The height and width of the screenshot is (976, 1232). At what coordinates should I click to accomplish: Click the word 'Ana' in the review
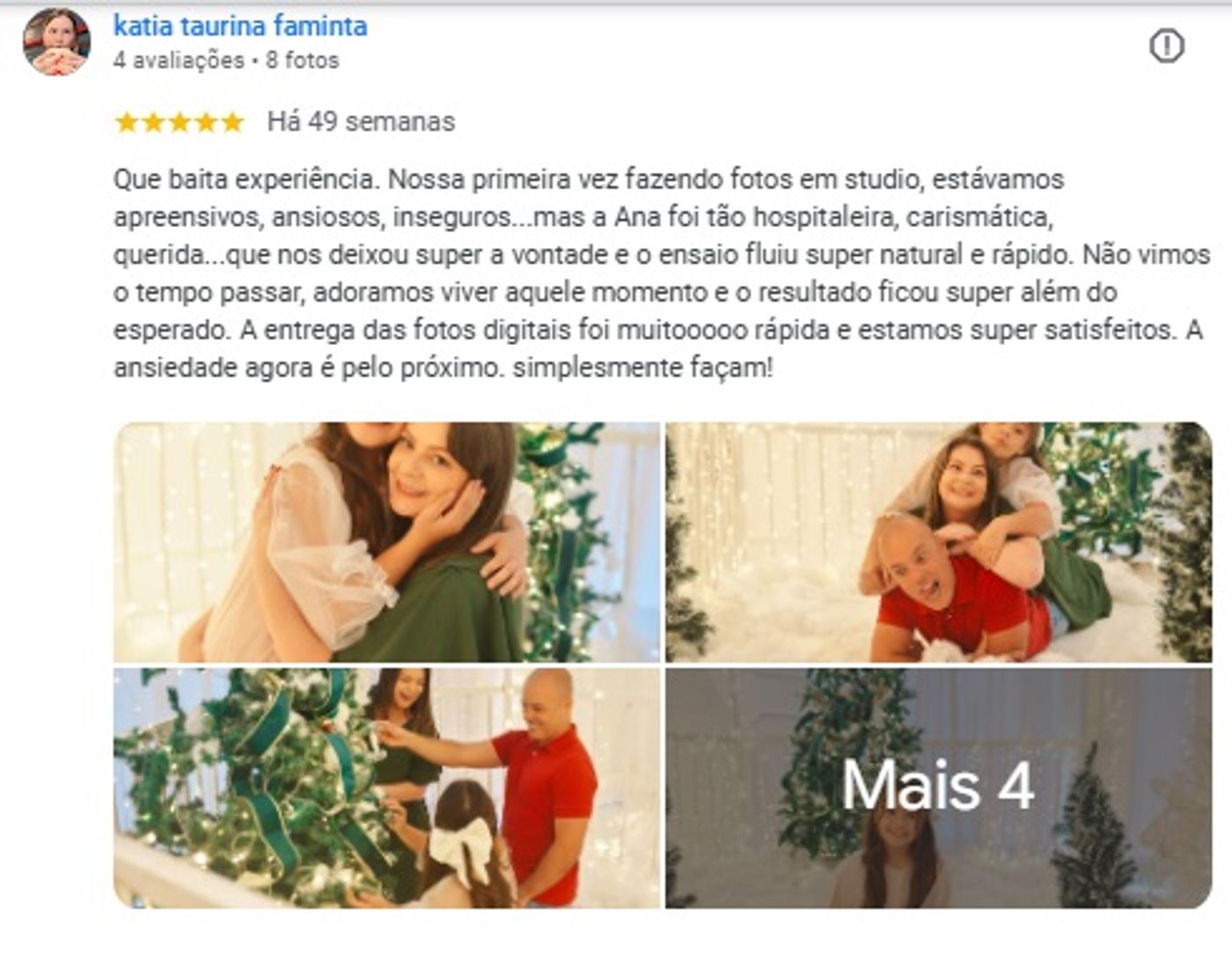pyautogui.click(x=637, y=216)
